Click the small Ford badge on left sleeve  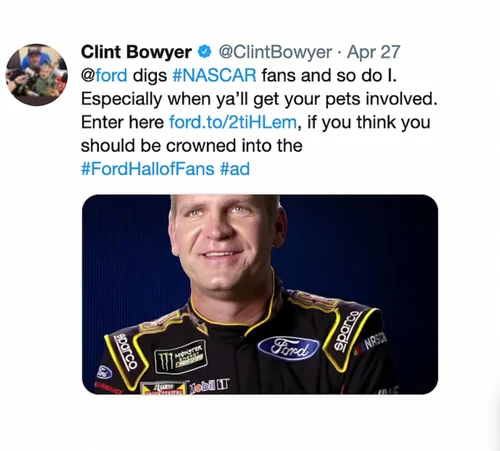tap(104, 372)
